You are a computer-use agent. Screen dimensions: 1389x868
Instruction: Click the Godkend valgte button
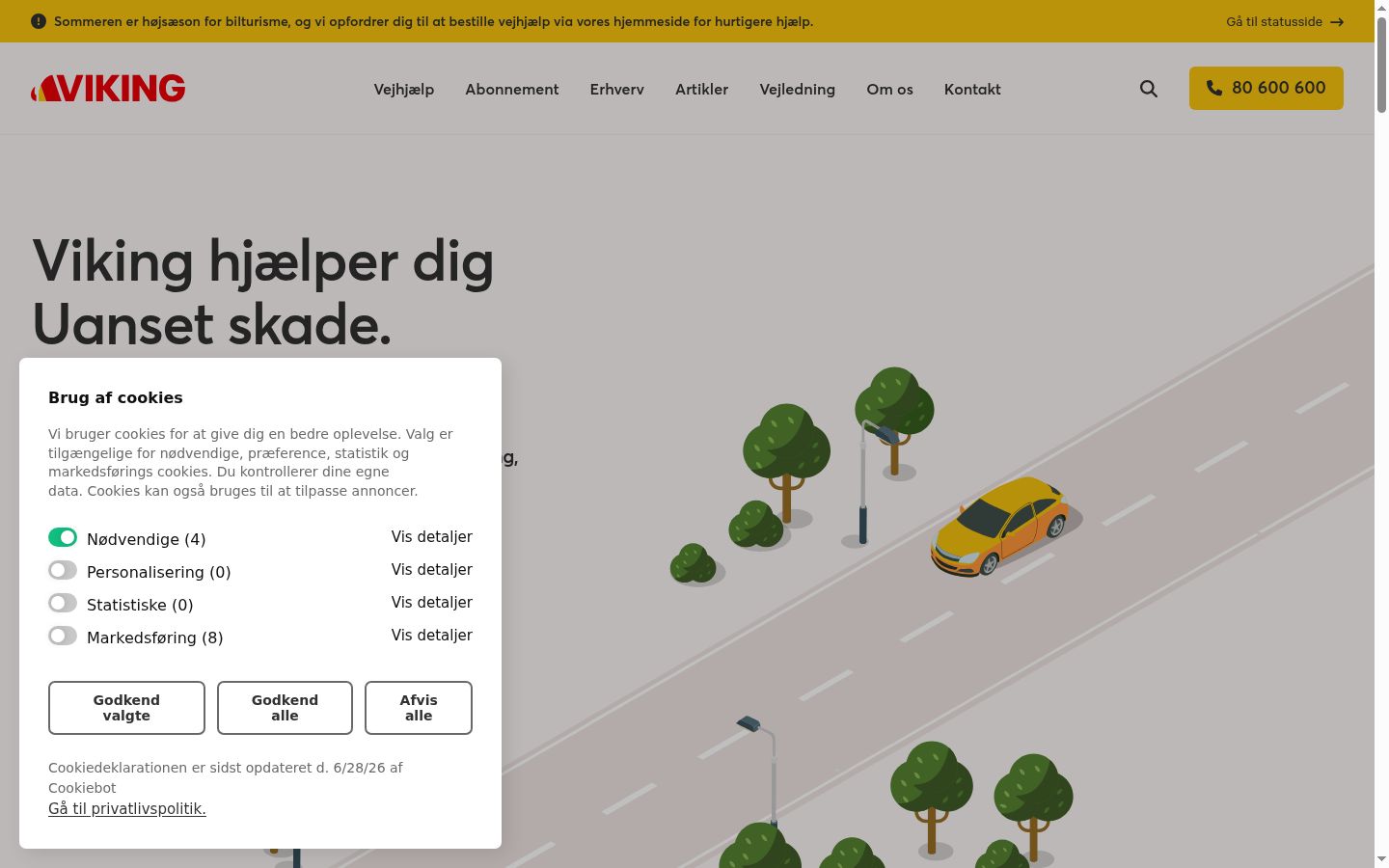click(126, 708)
